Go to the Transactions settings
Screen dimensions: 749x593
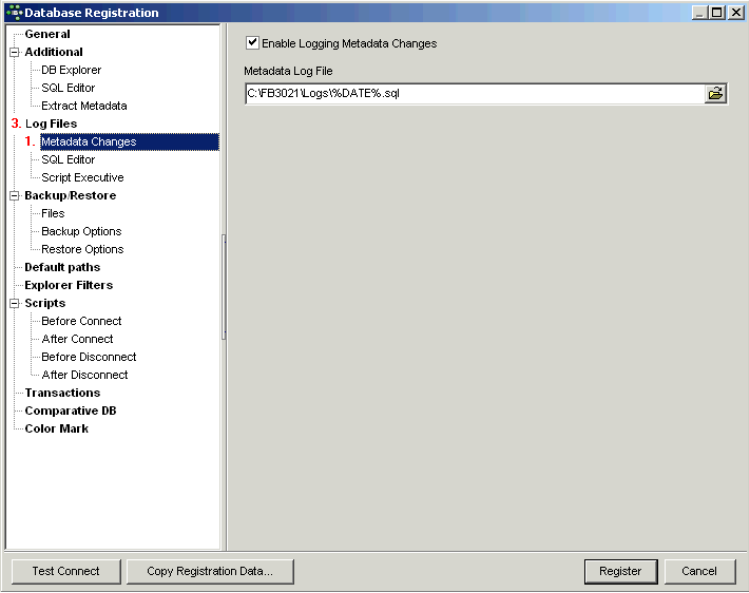coord(62,393)
